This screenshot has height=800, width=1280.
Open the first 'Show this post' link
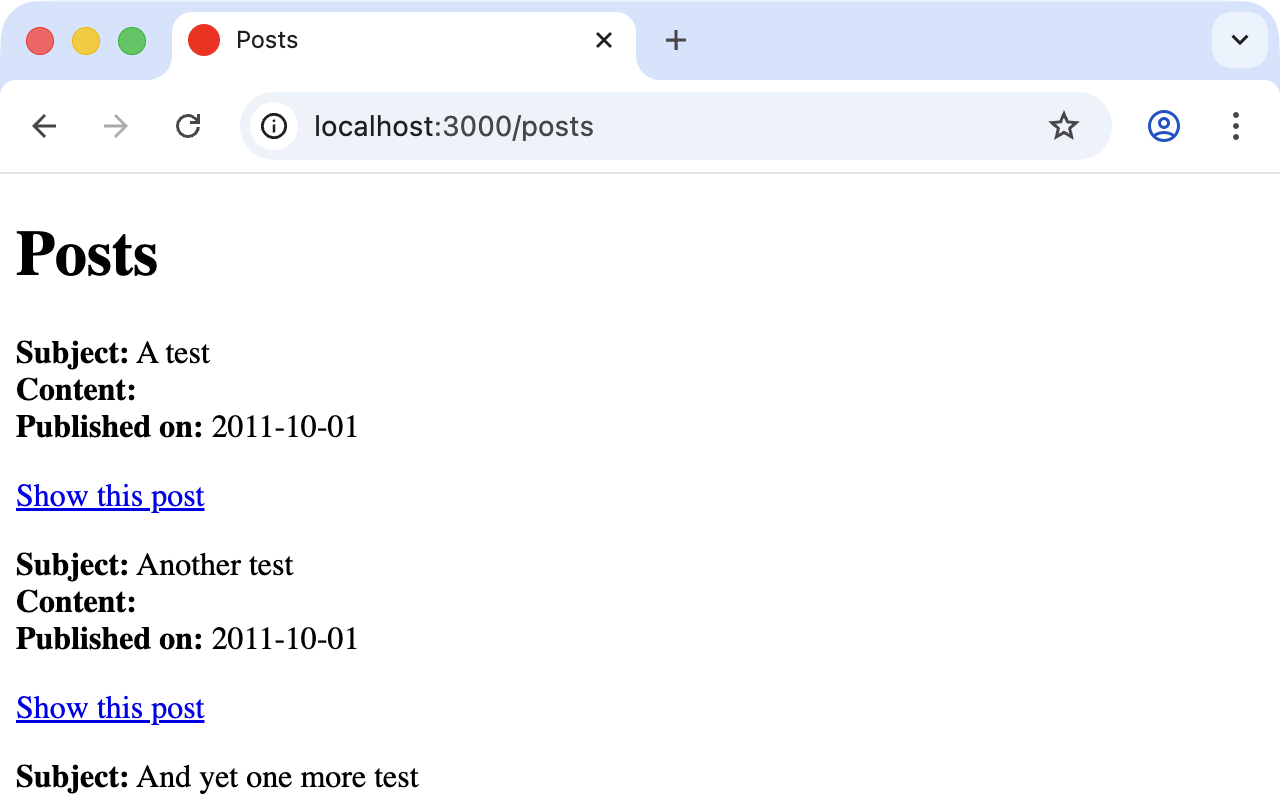[110, 496]
